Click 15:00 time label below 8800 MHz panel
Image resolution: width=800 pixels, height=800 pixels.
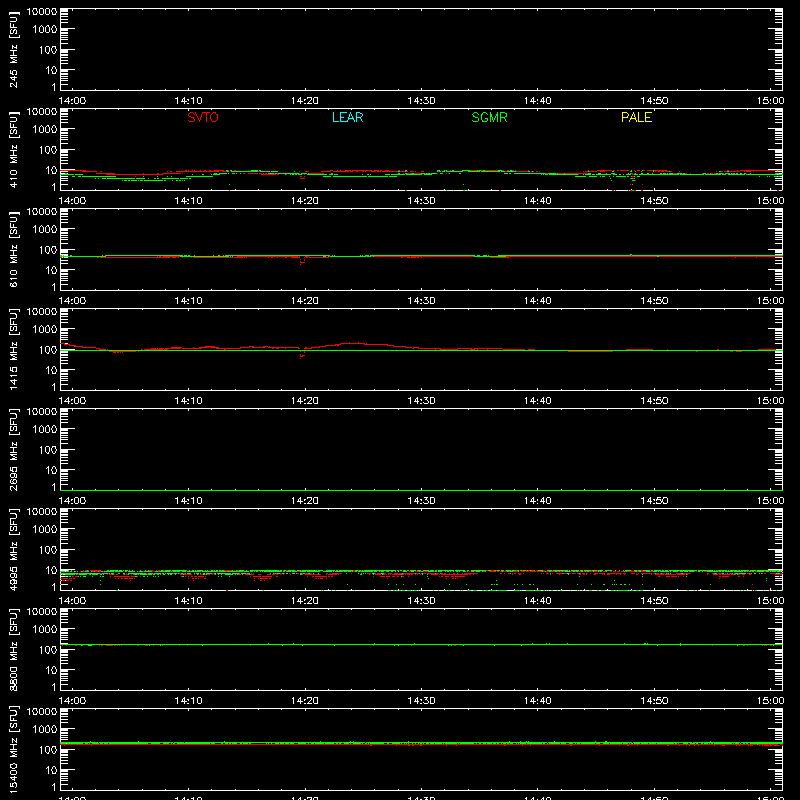tap(770, 701)
